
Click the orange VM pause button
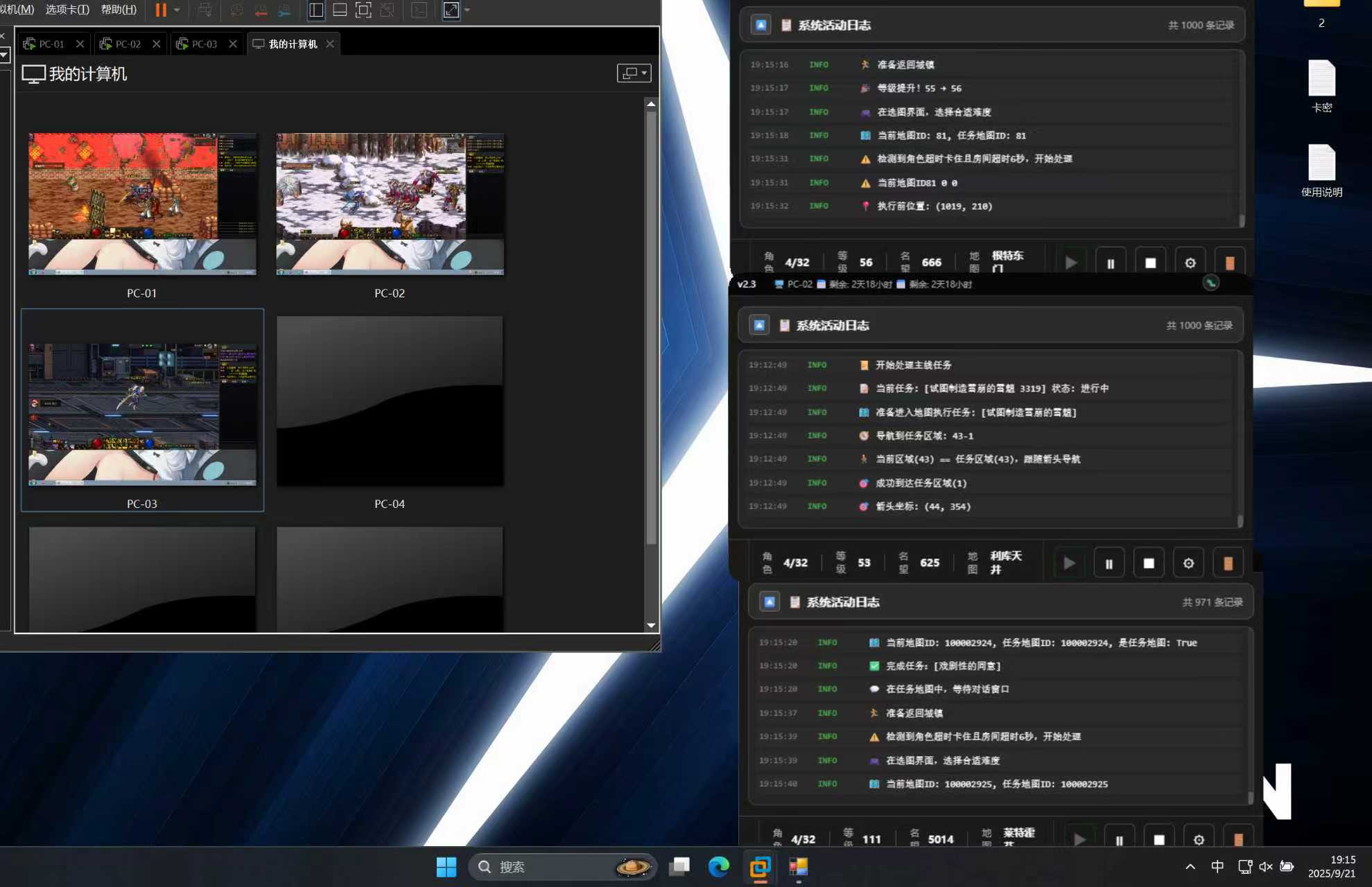pyautogui.click(x=161, y=10)
